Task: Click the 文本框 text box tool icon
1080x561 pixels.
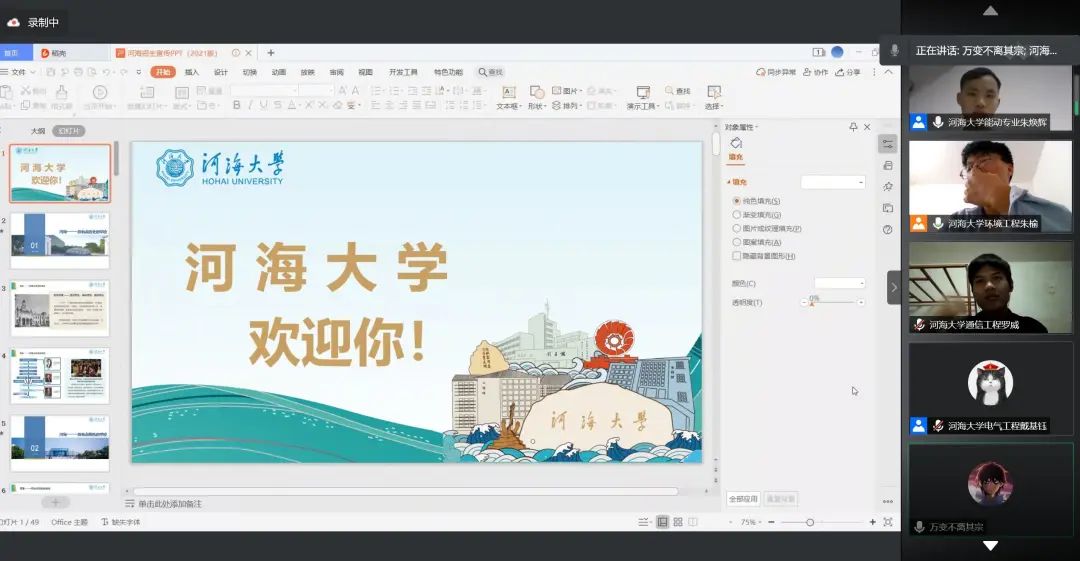Action: (508, 93)
